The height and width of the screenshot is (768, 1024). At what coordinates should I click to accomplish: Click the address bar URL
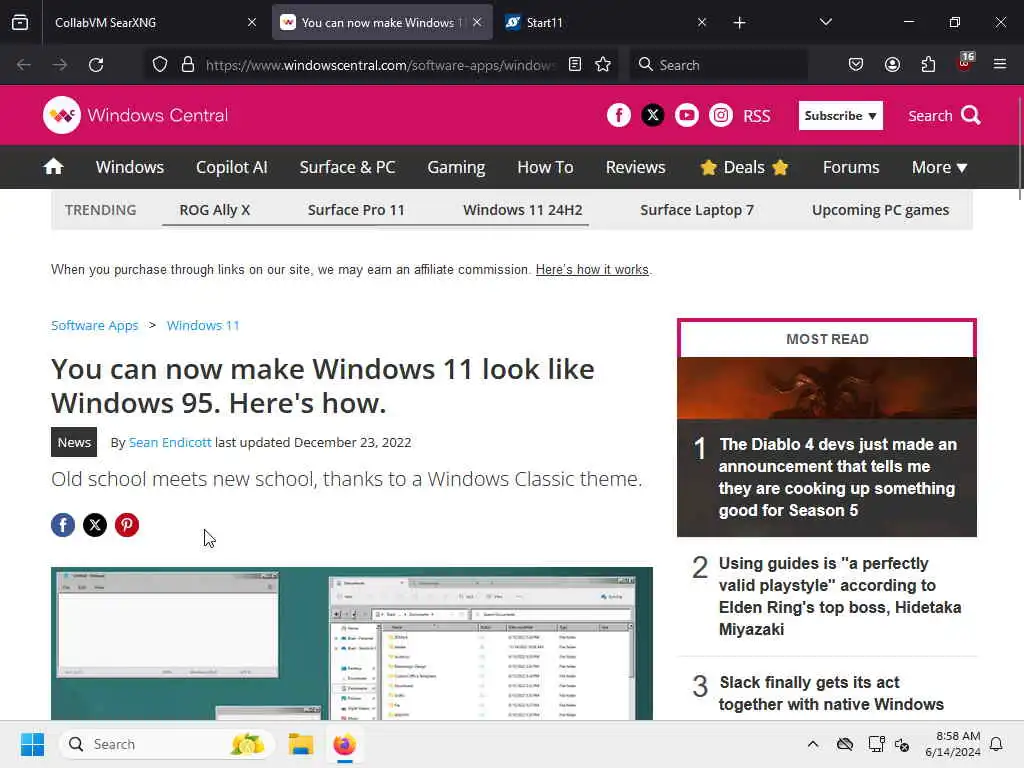[x=381, y=65]
